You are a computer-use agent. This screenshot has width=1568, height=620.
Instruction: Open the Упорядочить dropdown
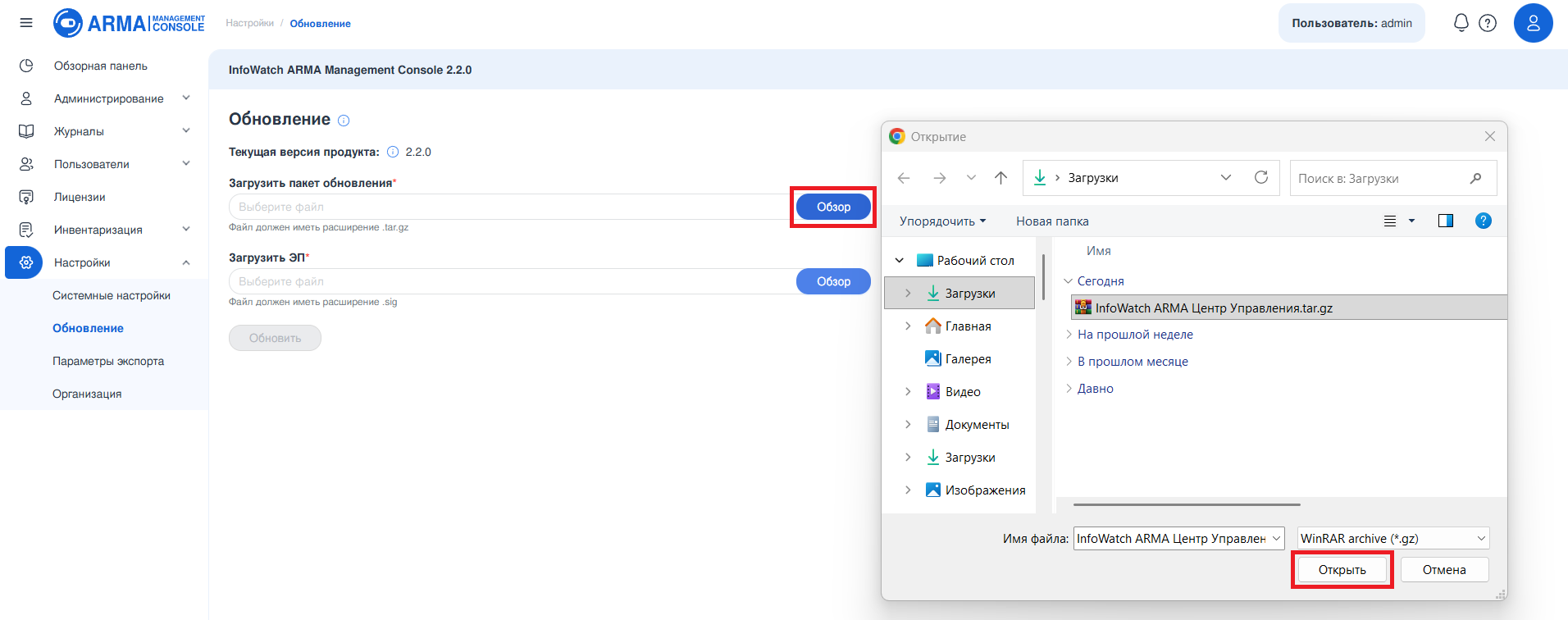click(x=942, y=221)
